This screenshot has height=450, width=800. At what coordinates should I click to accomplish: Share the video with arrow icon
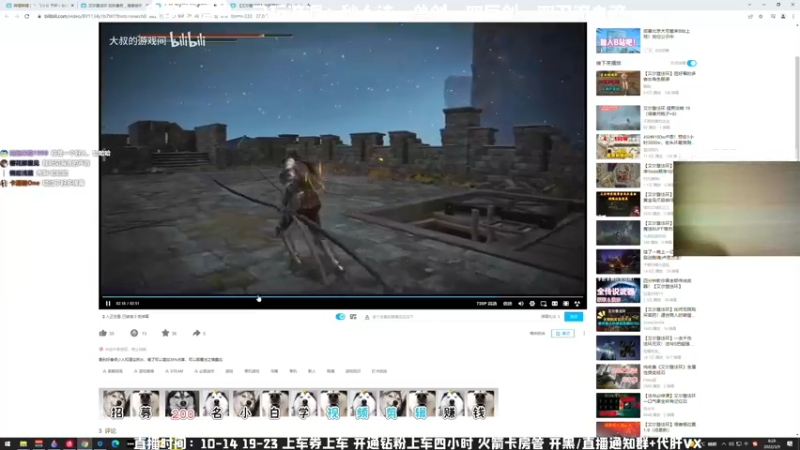pyautogui.click(x=196, y=333)
